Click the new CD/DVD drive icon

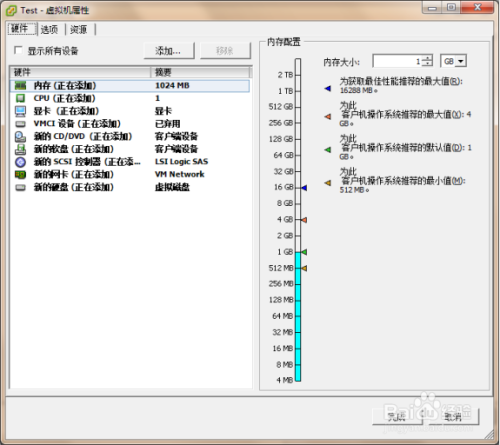20,136
